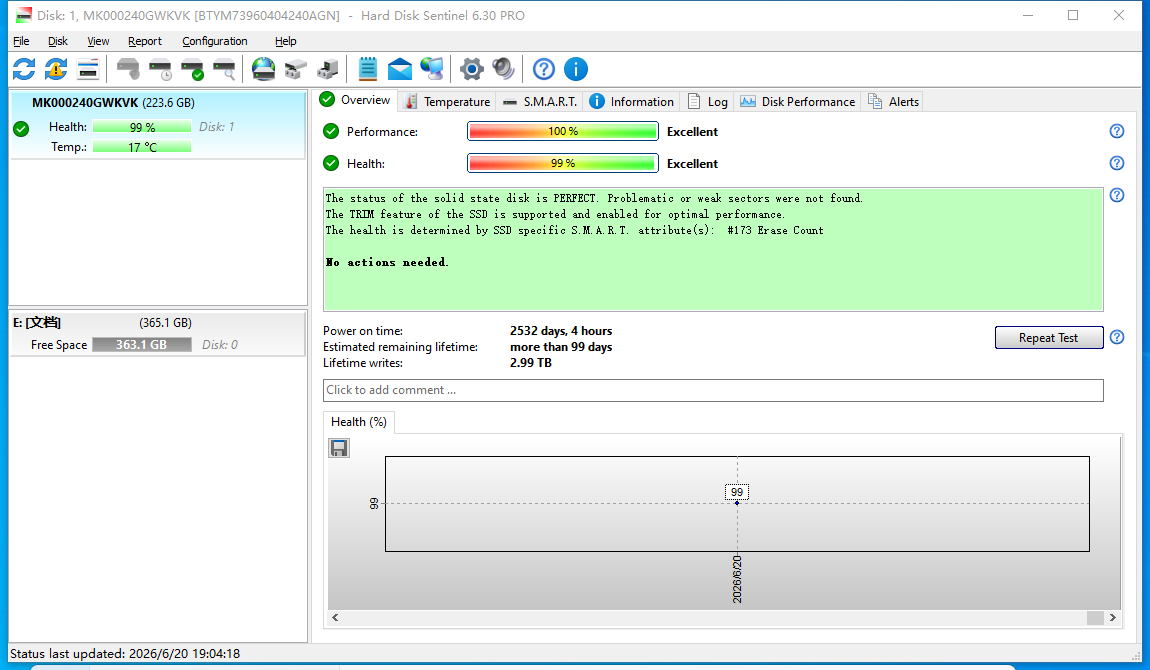This screenshot has height=670, width=1150.
Task: Switch to the Alerts tab
Action: [893, 102]
